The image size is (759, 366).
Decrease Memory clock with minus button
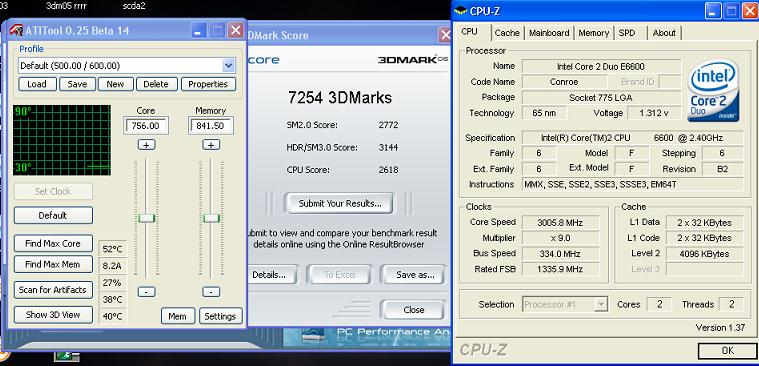pos(211,292)
